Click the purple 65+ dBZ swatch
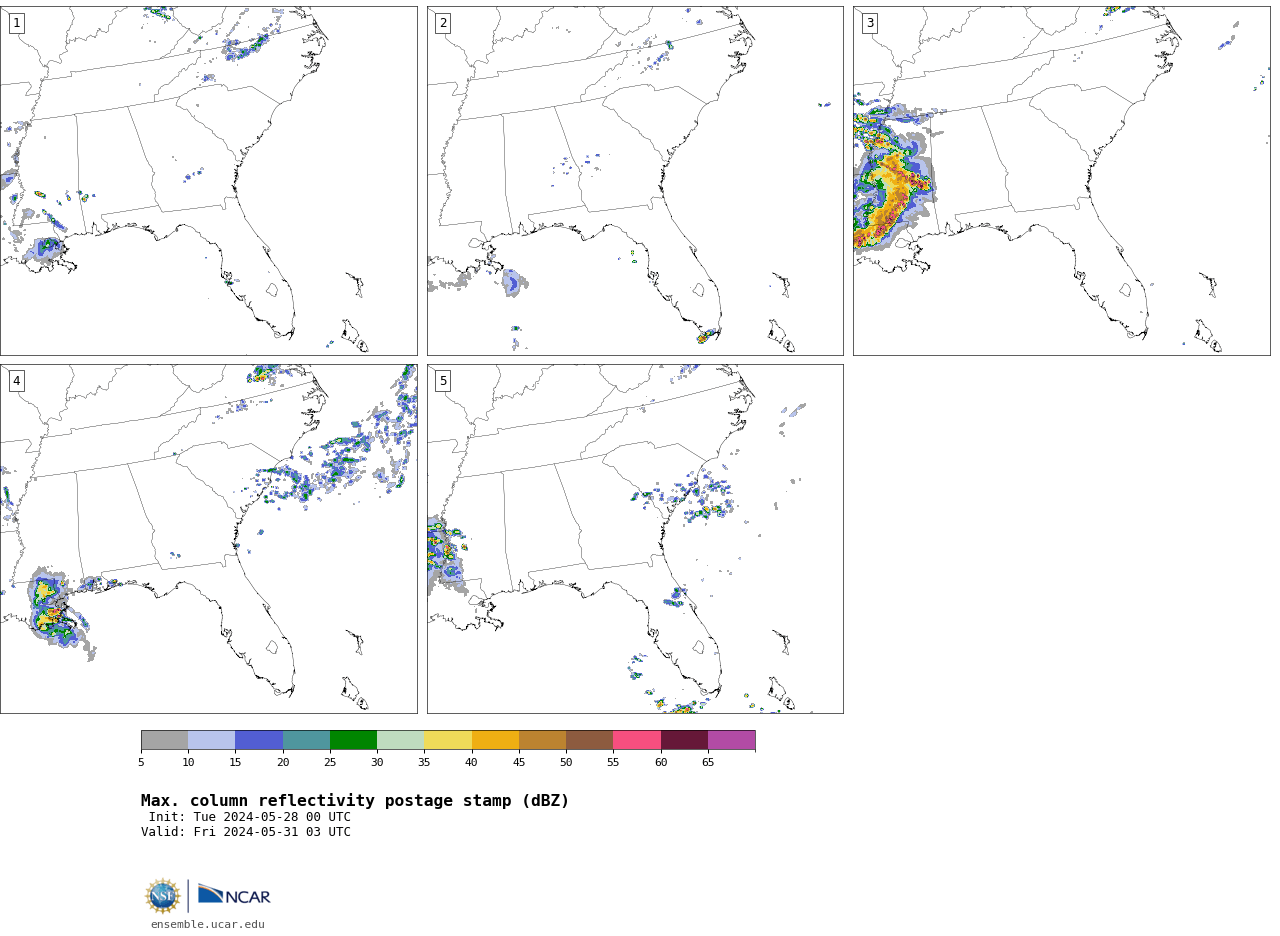 point(731,740)
